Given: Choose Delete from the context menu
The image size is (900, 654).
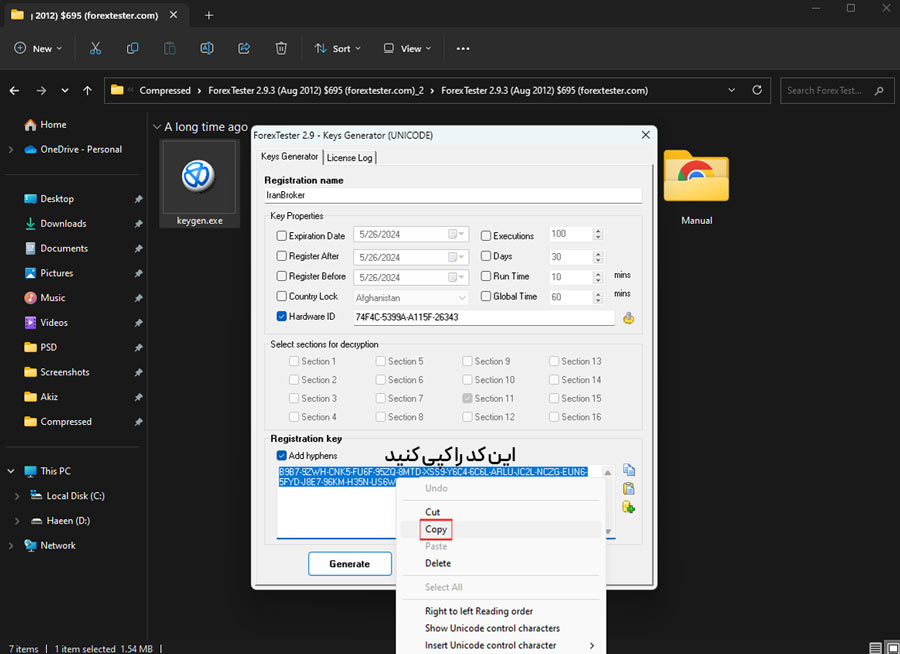Looking at the screenshot, I should point(438,563).
